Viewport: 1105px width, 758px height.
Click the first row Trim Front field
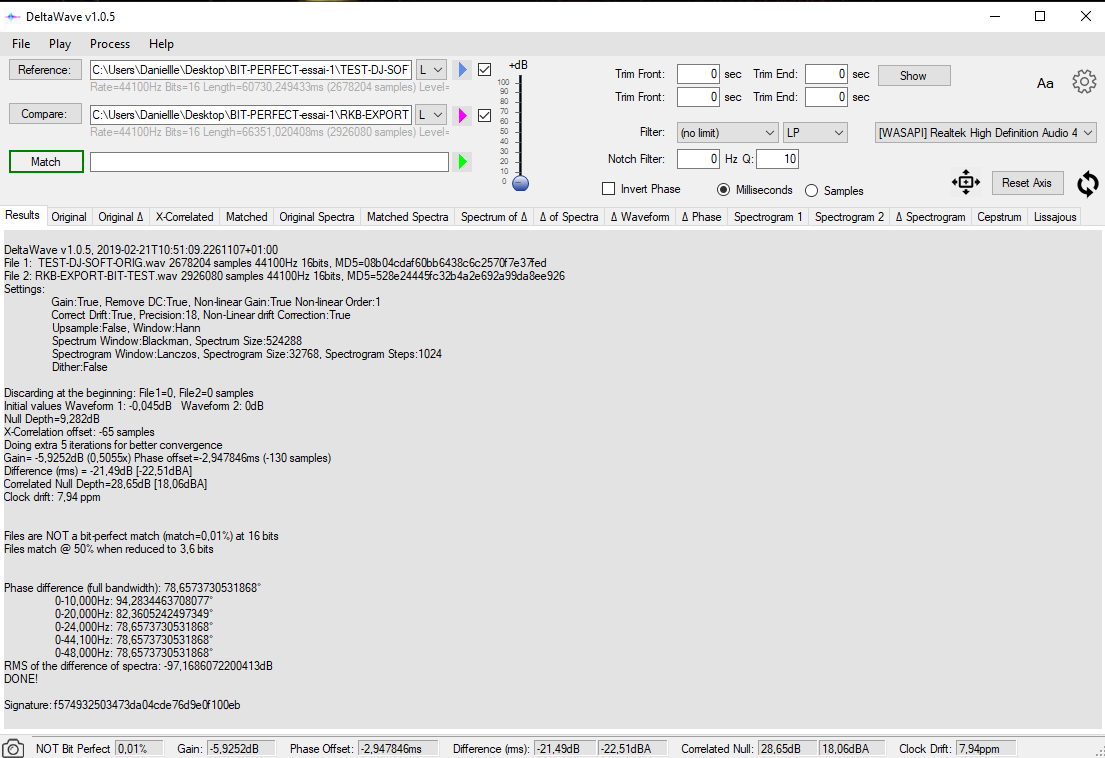[x=698, y=74]
